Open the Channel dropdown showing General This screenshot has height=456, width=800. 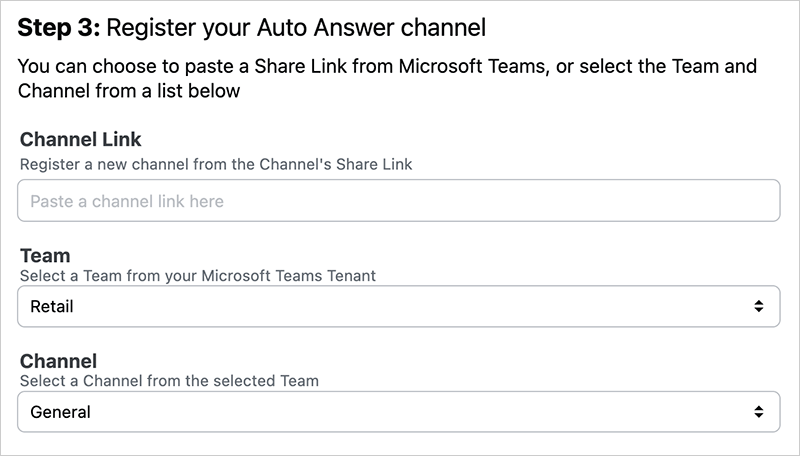[x=398, y=411]
